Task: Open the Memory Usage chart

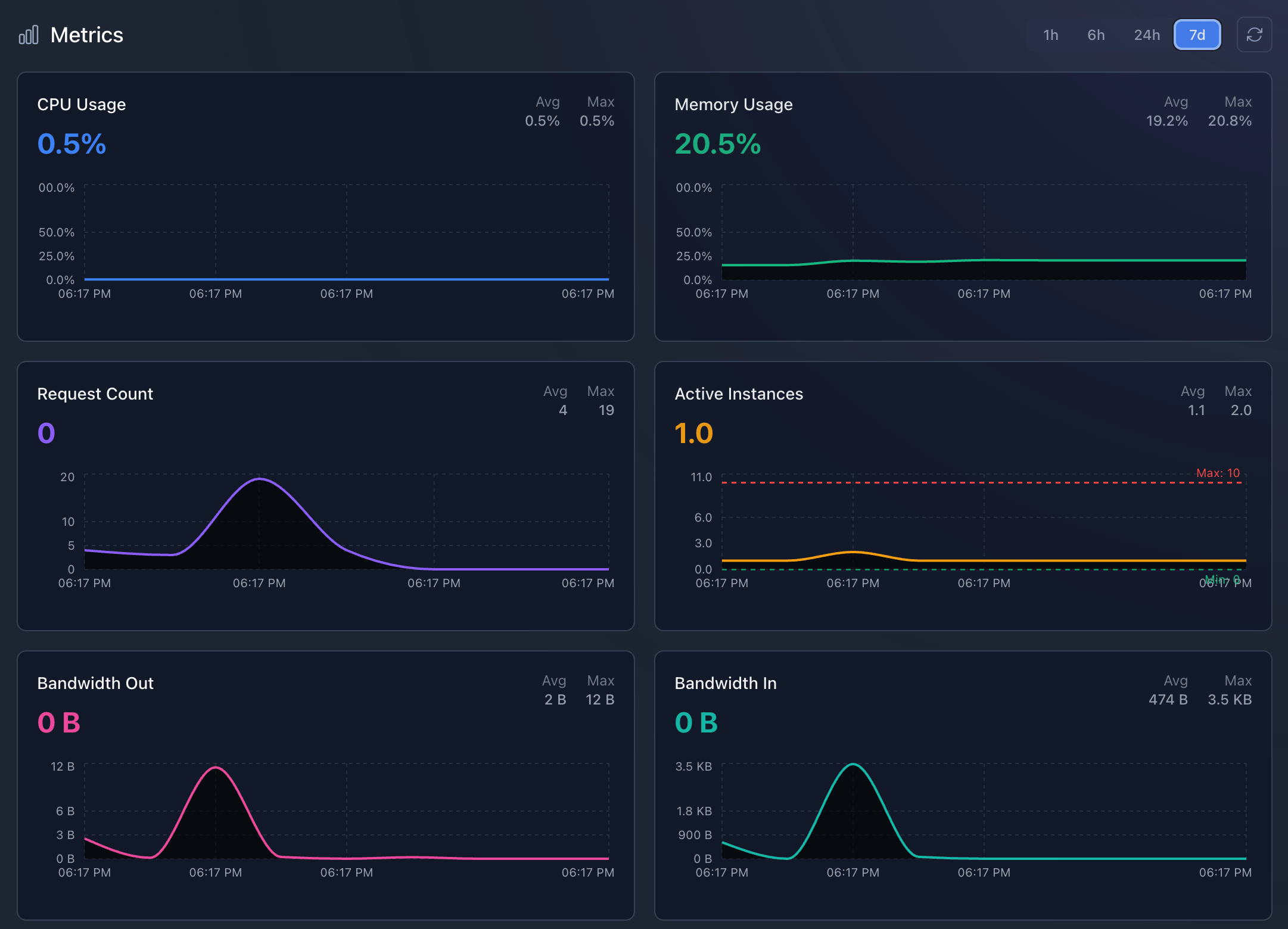Action: pos(733,104)
